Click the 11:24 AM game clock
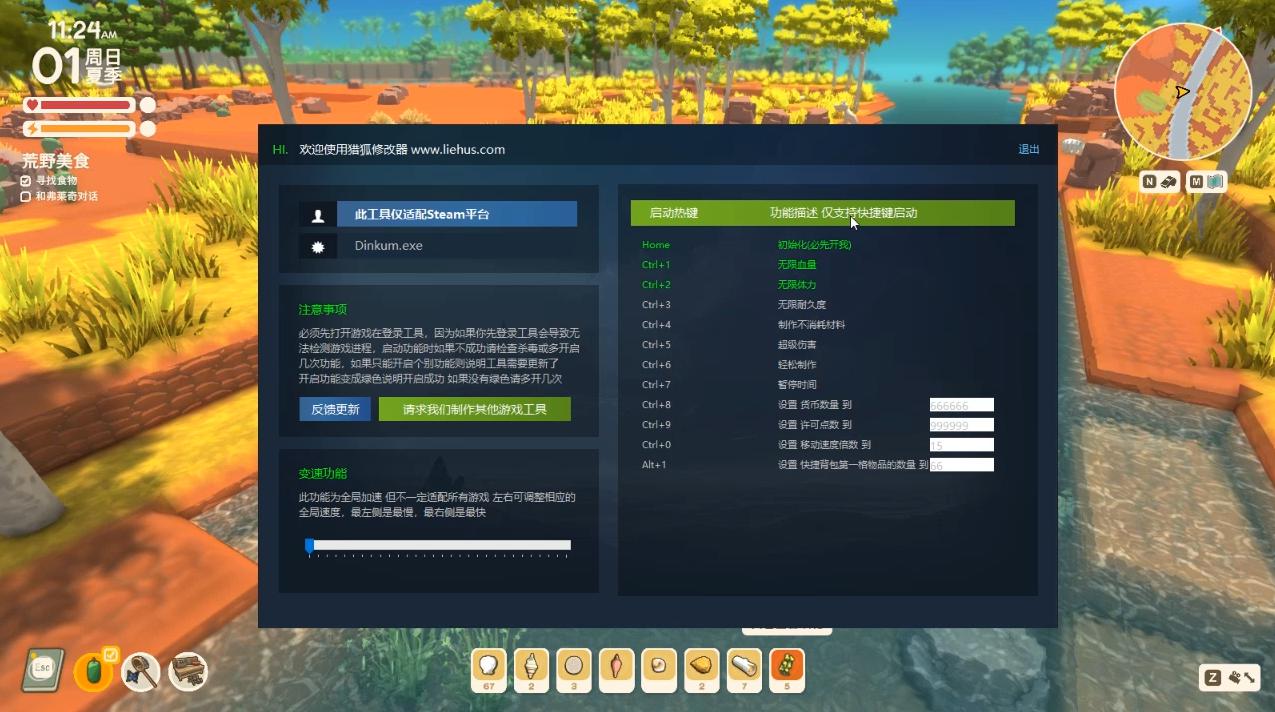The width and height of the screenshot is (1275, 712). 83,30
